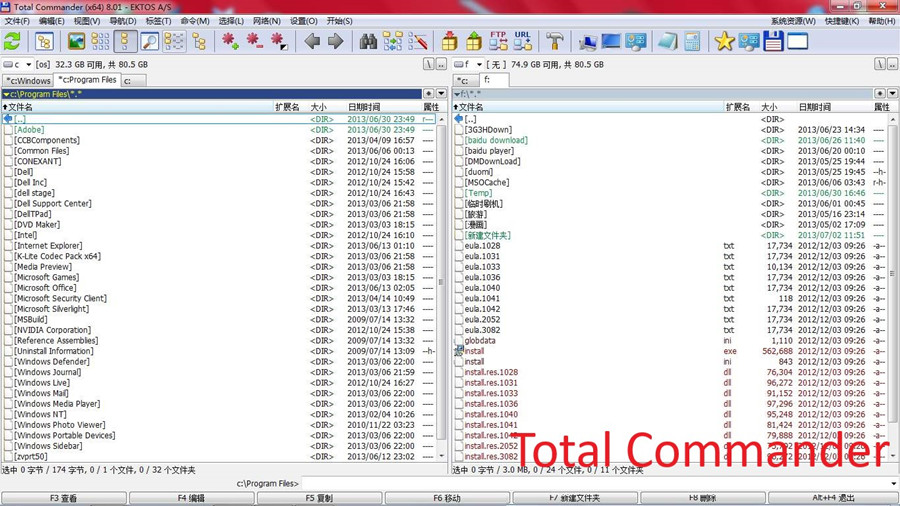Click the F8 删除 button
900x506 pixels.
pyautogui.click(x=703, y=498)
